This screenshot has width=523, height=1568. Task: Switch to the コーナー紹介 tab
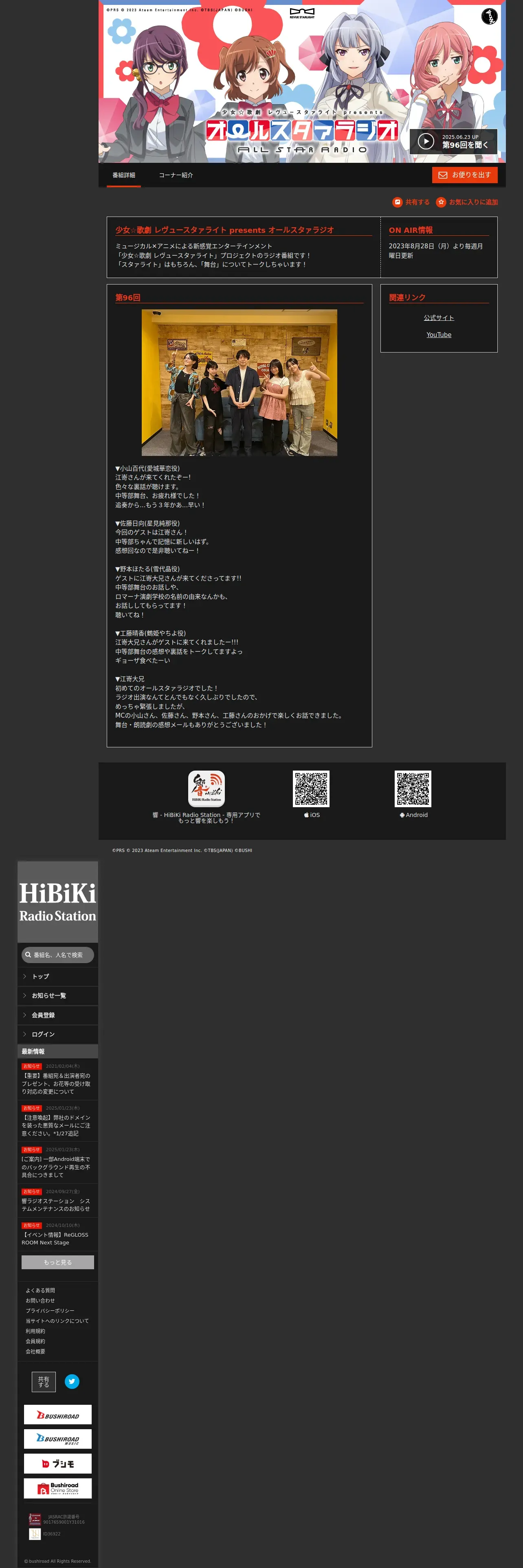(176, 175)
